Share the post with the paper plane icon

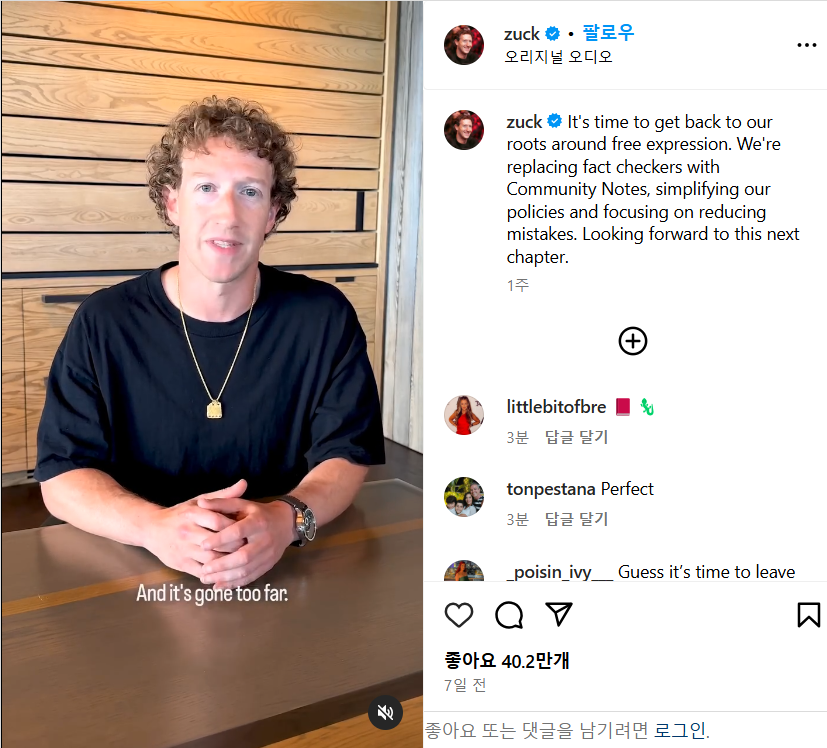coord(559,614)
